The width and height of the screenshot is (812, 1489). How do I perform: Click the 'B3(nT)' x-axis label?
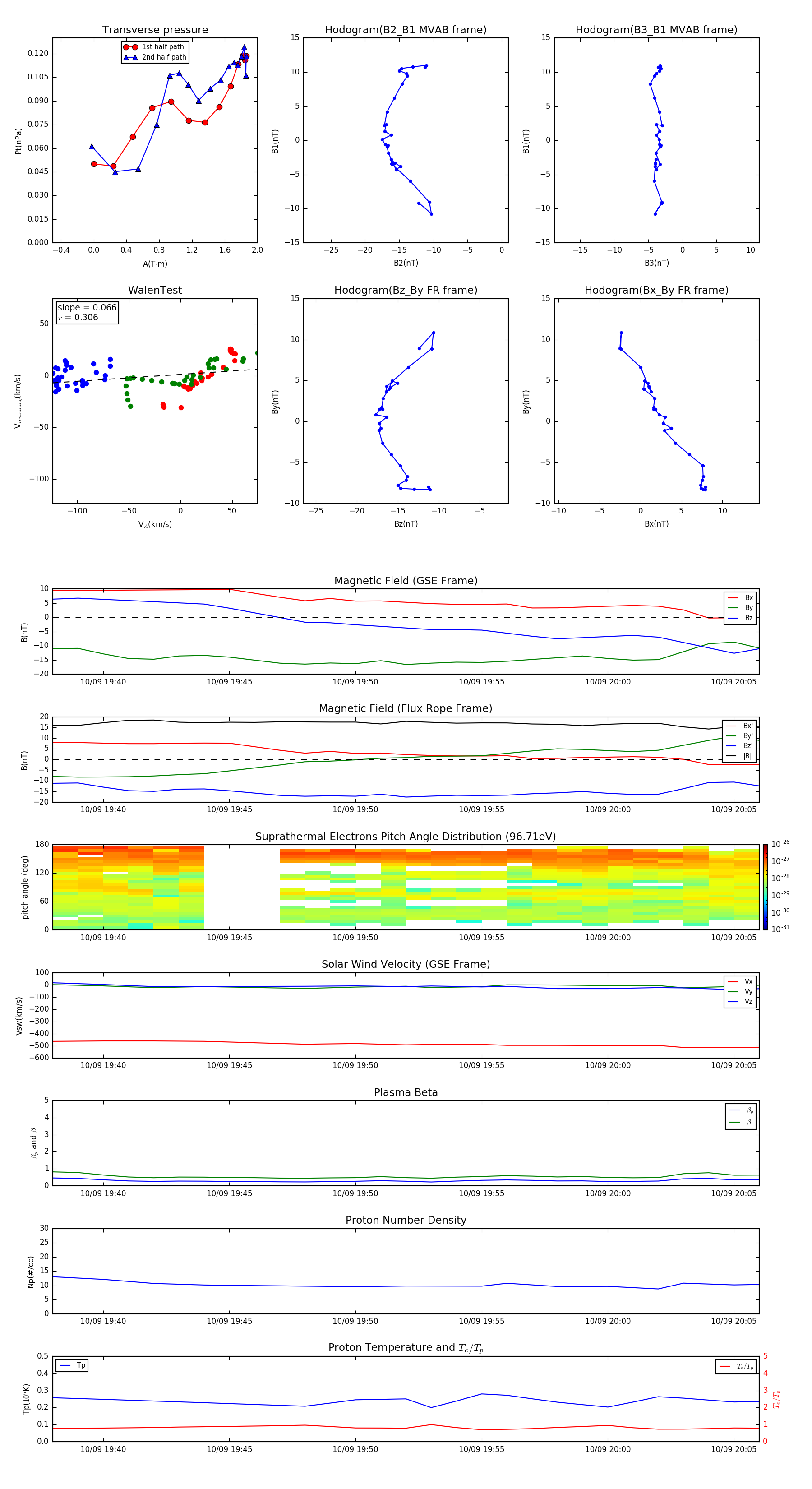pyautogui.click(x=656, y=263)
